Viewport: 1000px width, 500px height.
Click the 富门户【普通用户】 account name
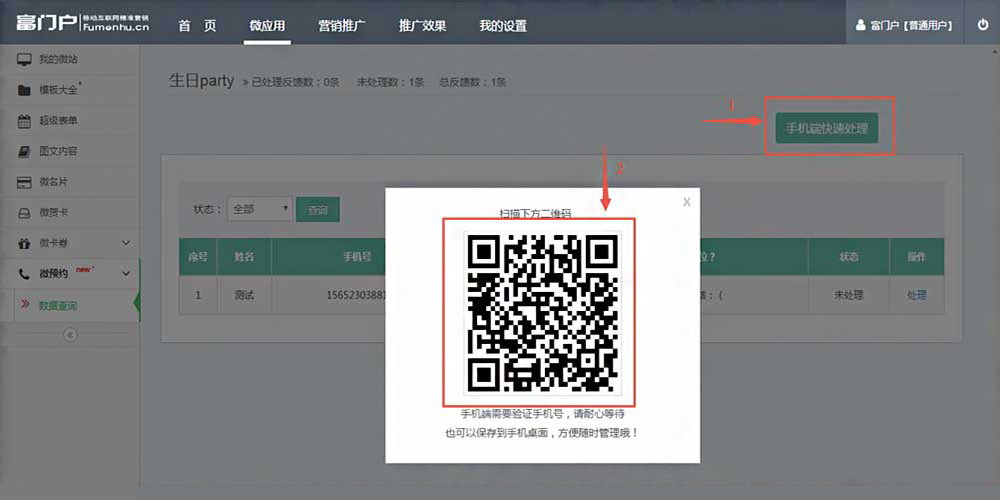coord(912,26)
